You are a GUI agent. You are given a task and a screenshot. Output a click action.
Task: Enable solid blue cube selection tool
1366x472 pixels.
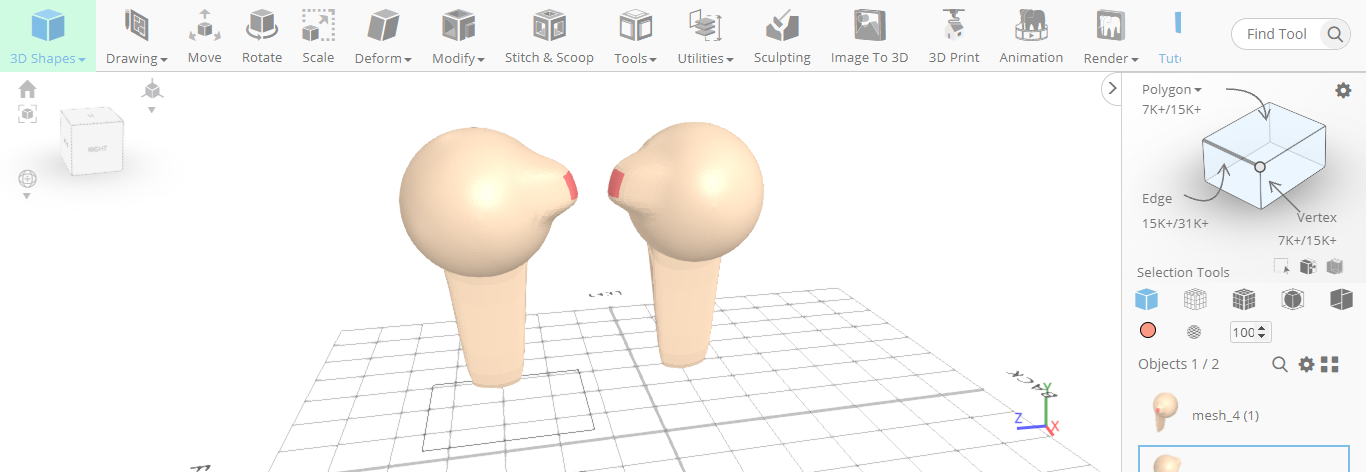tap(1146, 299)
